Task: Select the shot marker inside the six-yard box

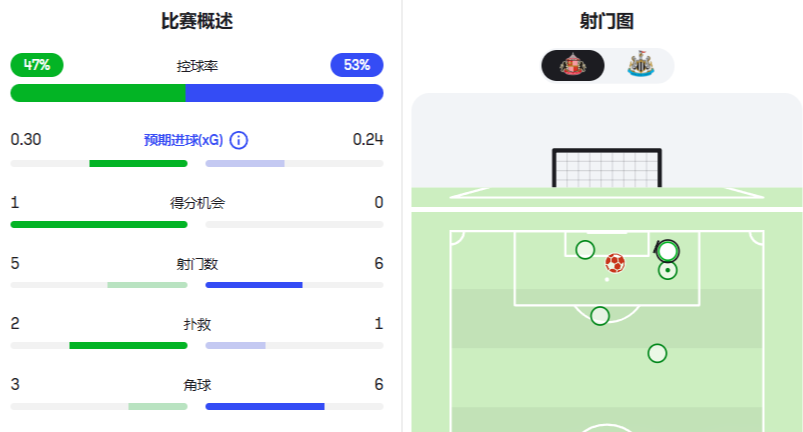Action: point(585,250)
